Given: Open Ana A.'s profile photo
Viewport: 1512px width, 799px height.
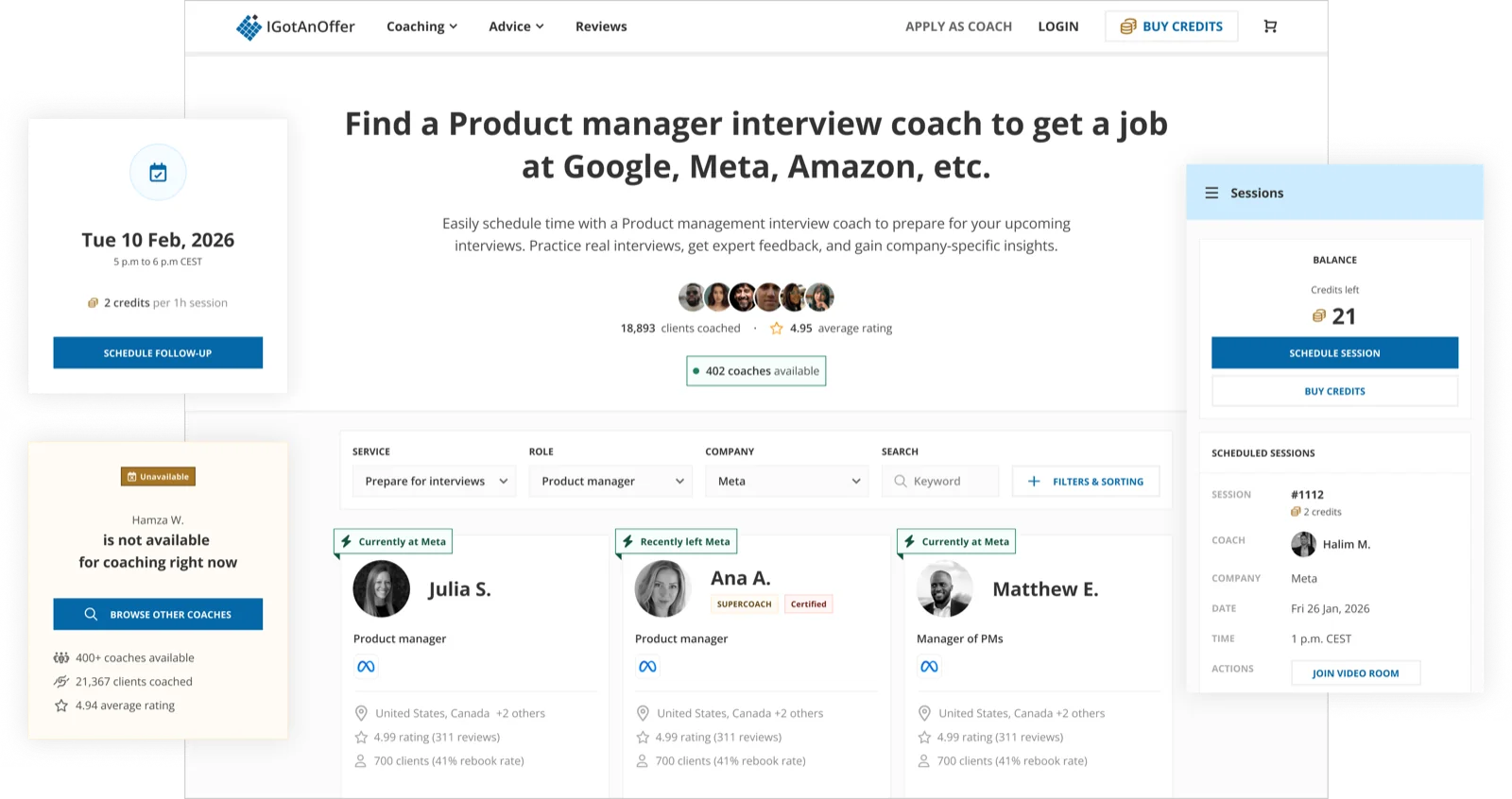Looking at the screenshot, I should tap(663, 588).
